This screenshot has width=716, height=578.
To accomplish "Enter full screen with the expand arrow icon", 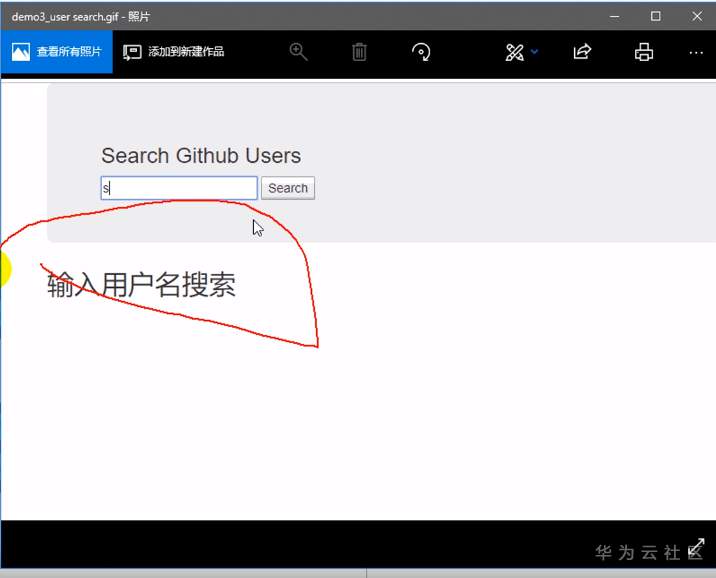I will point(697,547).
